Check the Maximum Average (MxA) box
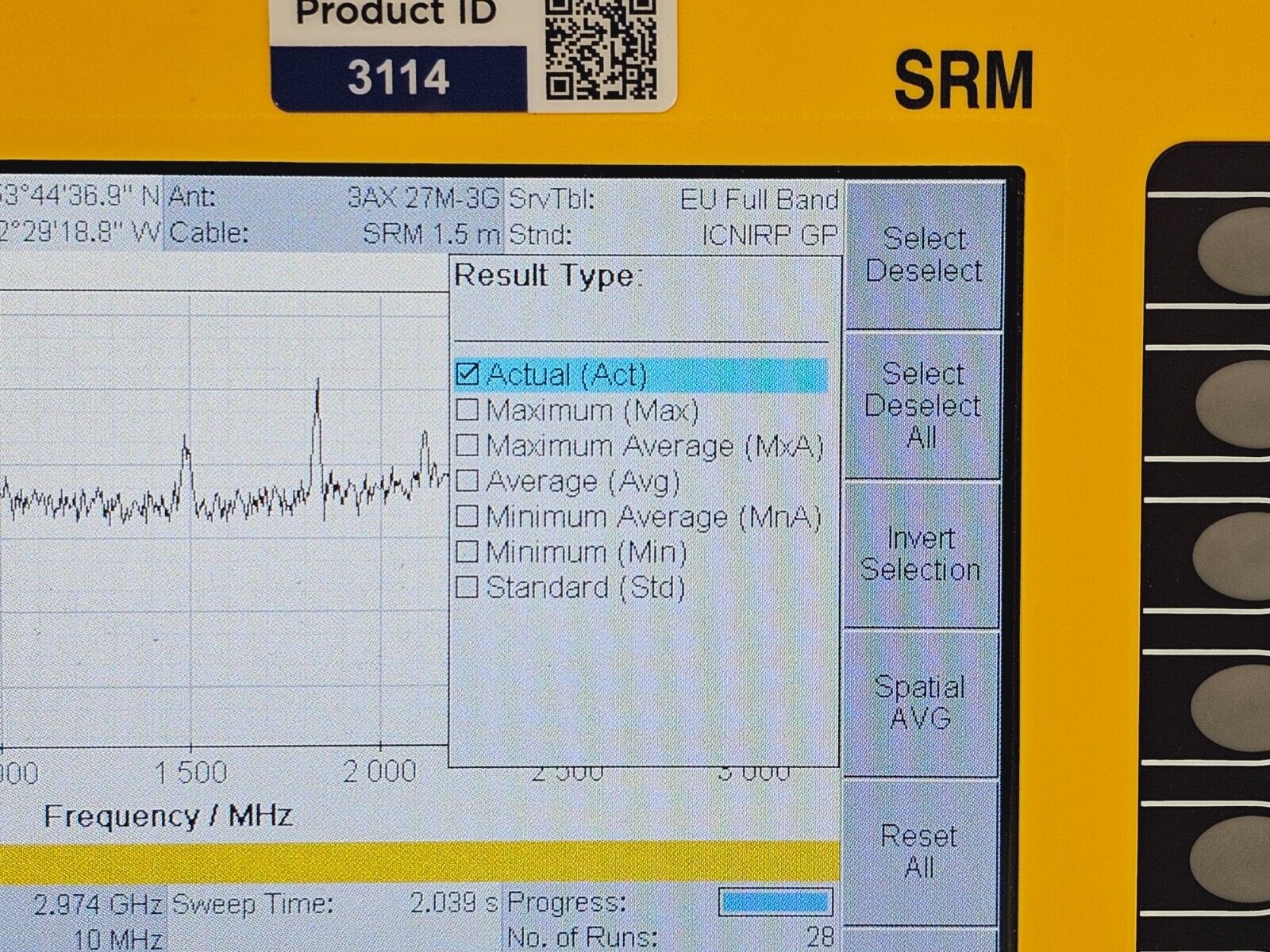The height and width of the screenshot is (952, 1270). pyautogui.click(x=468, y=445)
